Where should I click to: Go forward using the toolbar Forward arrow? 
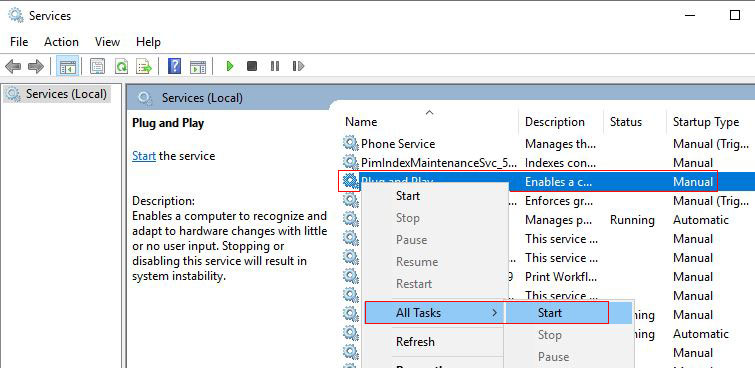pos(36,66)
